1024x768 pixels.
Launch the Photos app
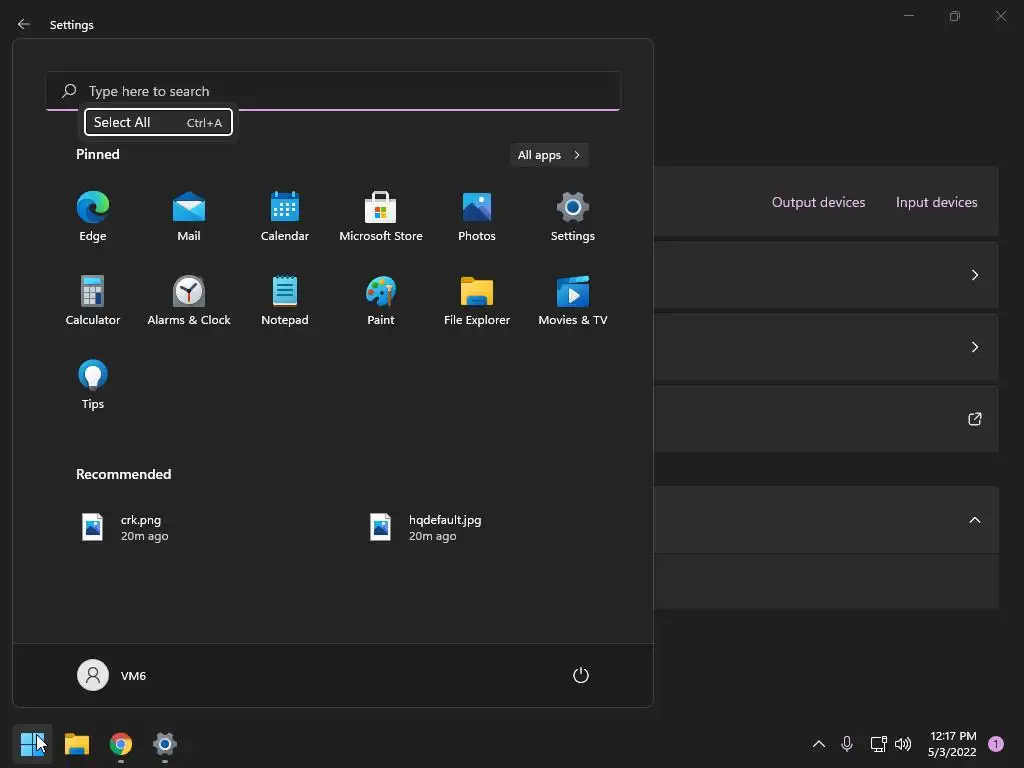pyautogui.click(x=477, y=217)
